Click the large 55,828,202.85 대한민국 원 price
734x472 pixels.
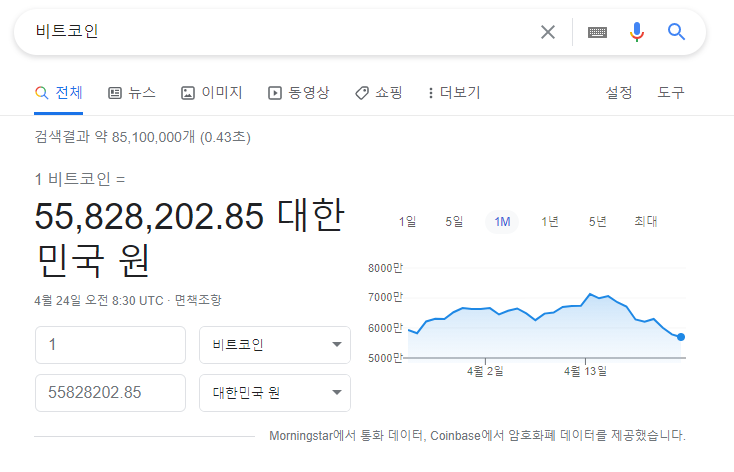tap(190, 239)
